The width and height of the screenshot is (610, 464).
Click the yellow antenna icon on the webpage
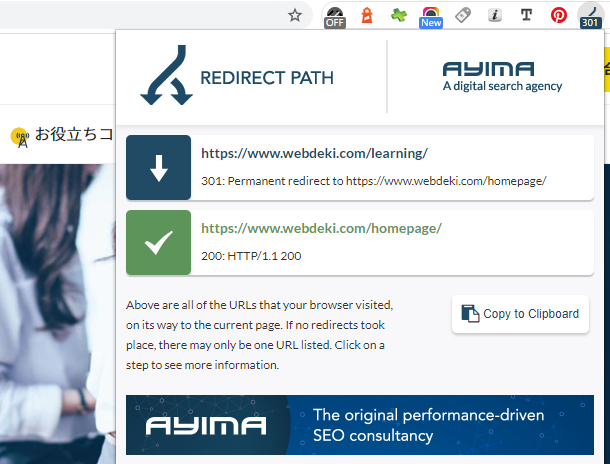[x=20, y=137]
